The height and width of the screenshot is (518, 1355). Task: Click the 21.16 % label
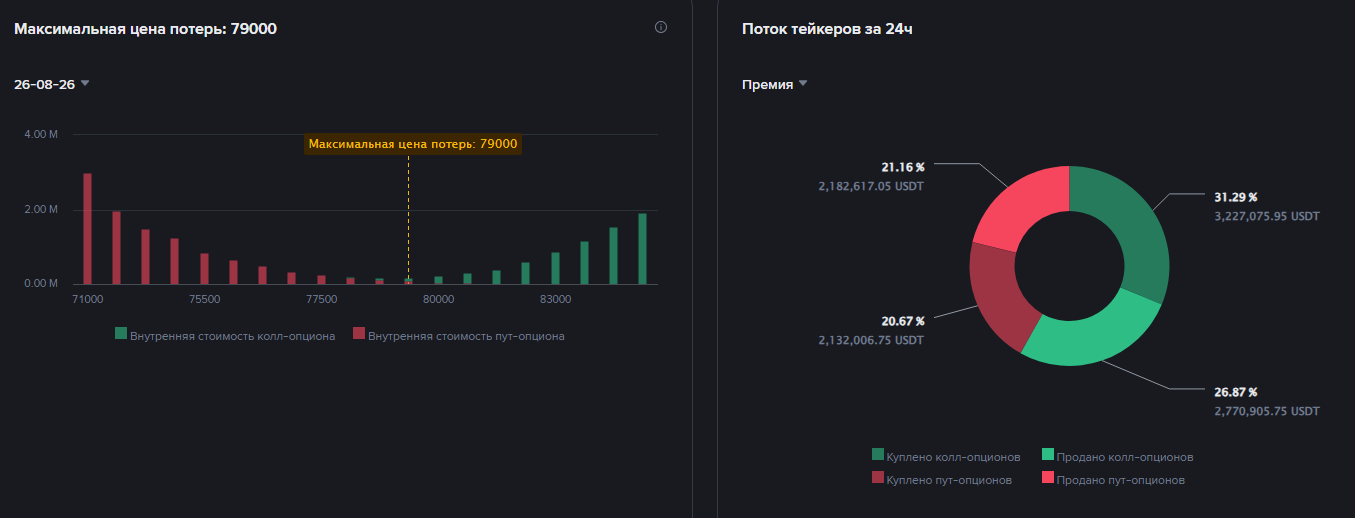click(x=903, y=167)
